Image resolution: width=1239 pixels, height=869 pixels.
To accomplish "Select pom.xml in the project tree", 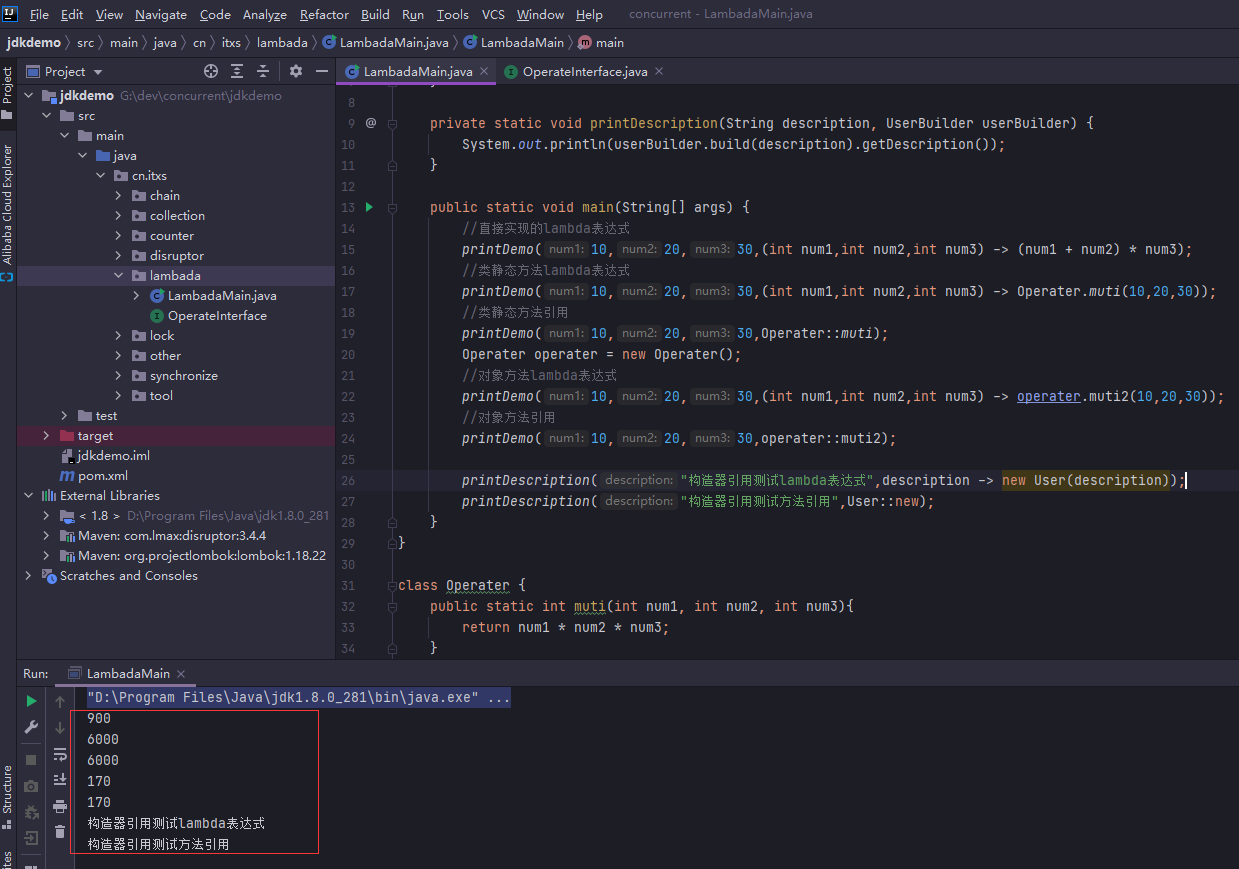I will point(103,475).
